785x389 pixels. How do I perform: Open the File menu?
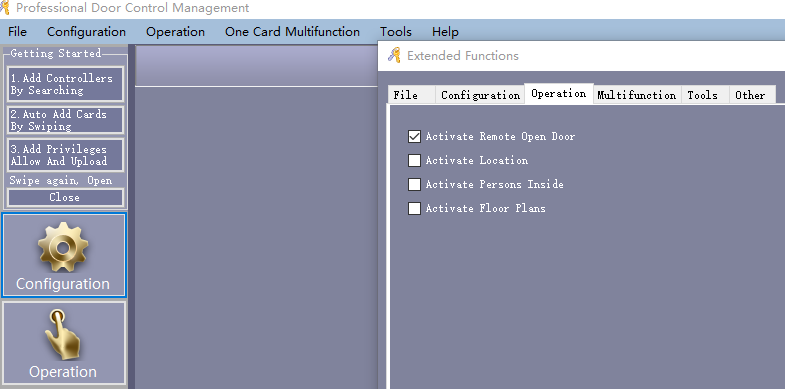18,32
